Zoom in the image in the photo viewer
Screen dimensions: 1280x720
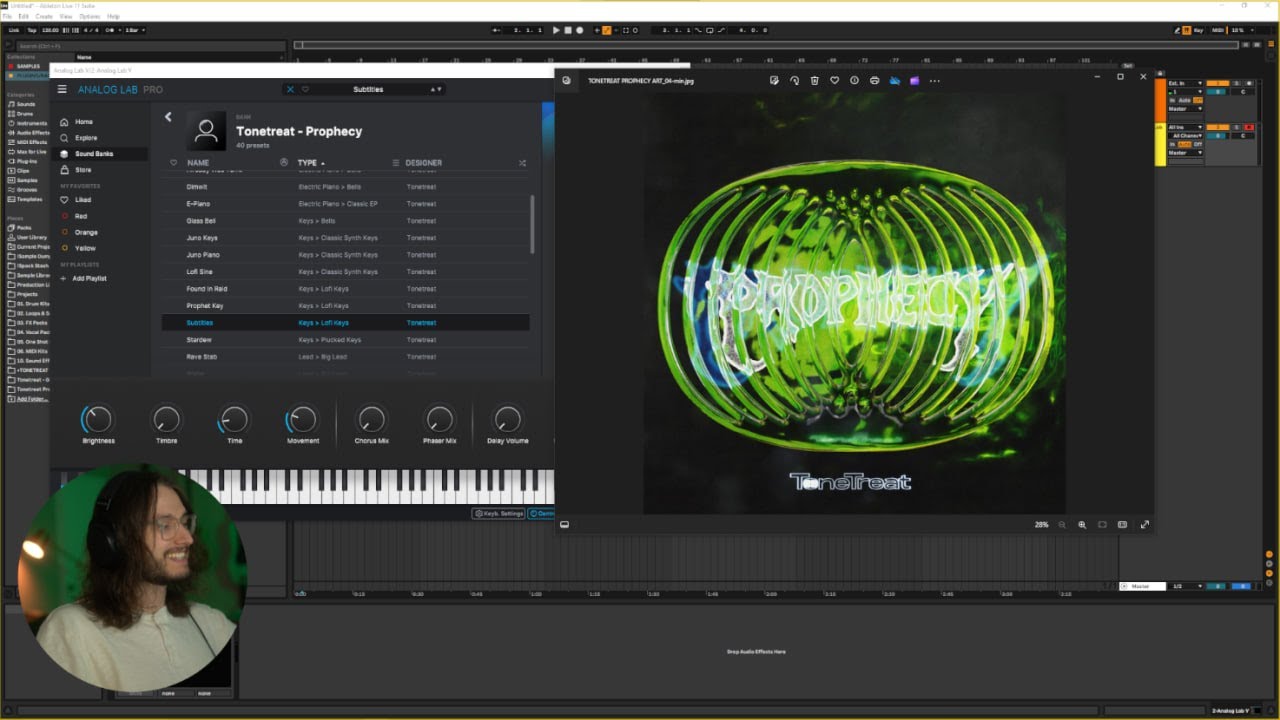point(1082,524)
